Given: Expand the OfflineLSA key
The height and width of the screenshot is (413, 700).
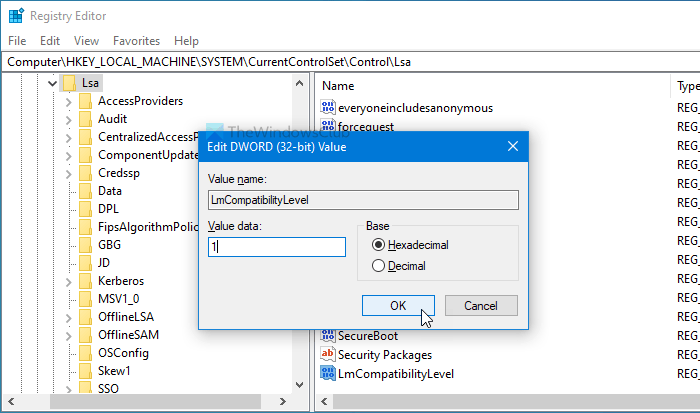Looking at the screenshot, I should (x=68, y=318).
